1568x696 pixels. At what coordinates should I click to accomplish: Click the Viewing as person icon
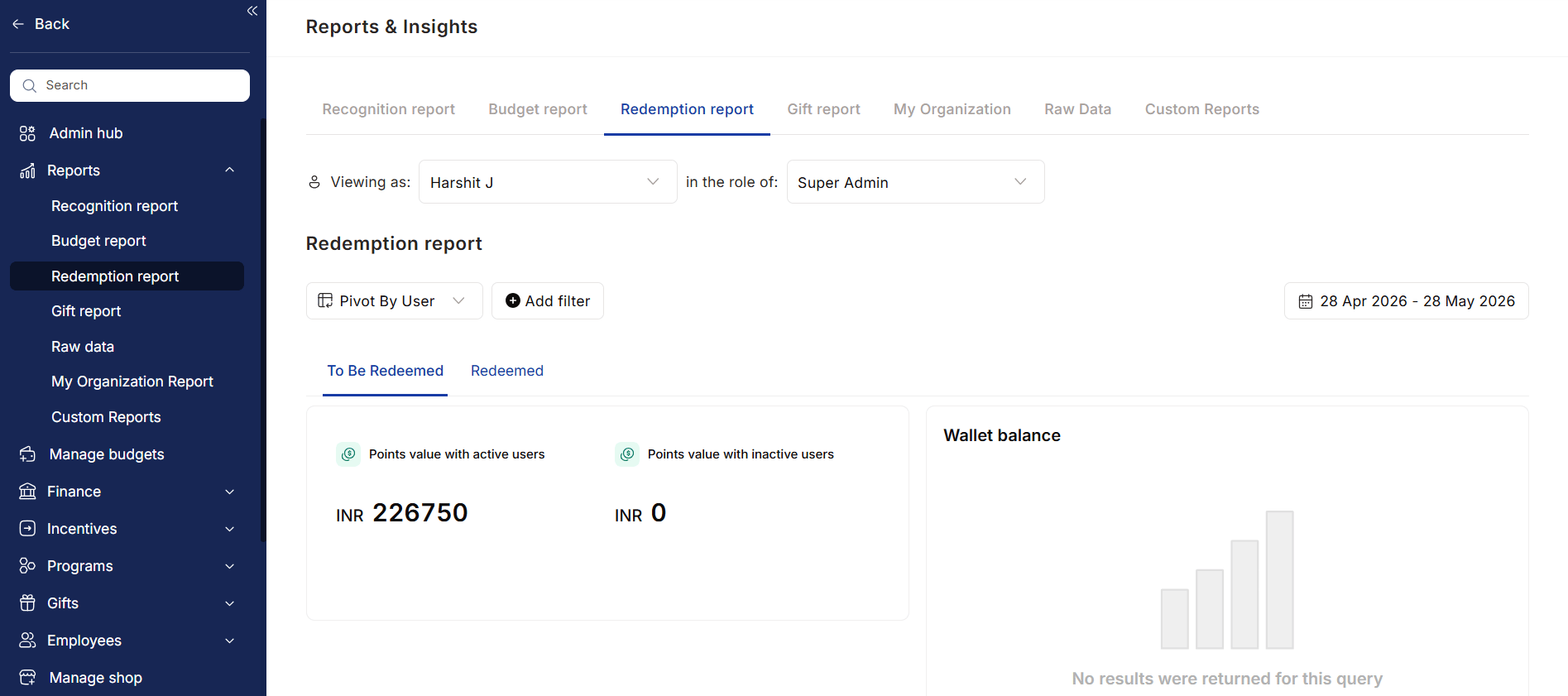coord(314,182)
